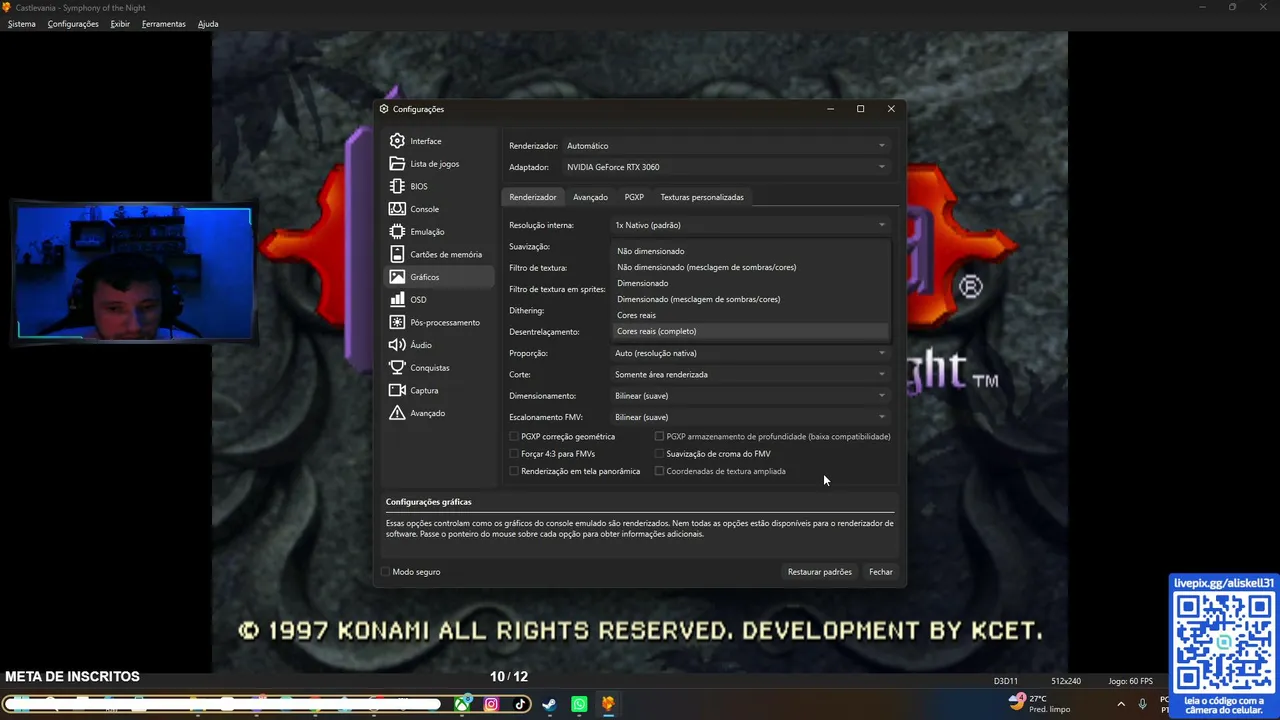The image size is (1280, 720).
Task: Open the Configurações menu
Action: pyautogui.click(x=73, y=24)
